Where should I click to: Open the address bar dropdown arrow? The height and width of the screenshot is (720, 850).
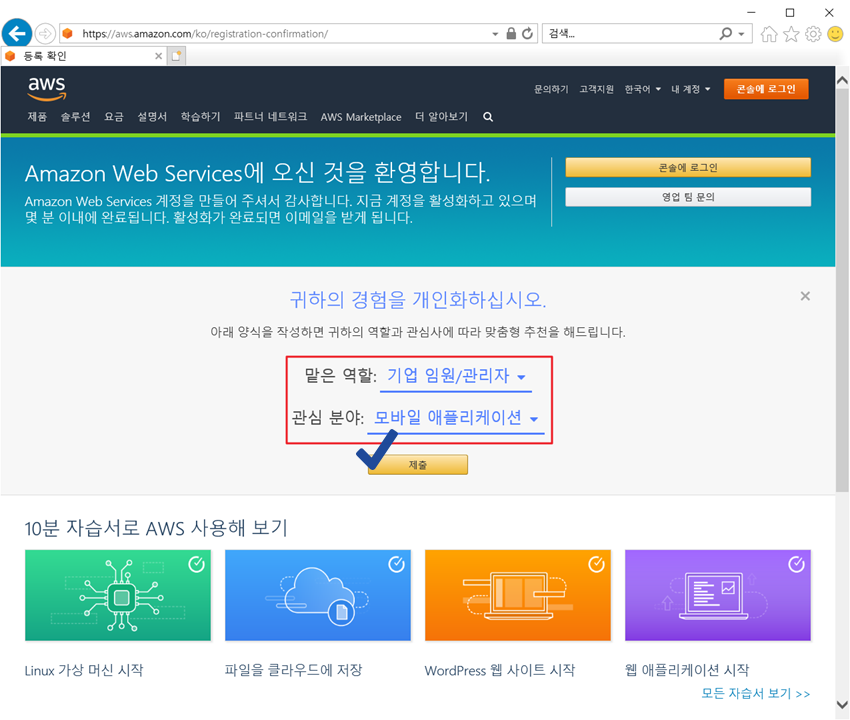point(495,34)
